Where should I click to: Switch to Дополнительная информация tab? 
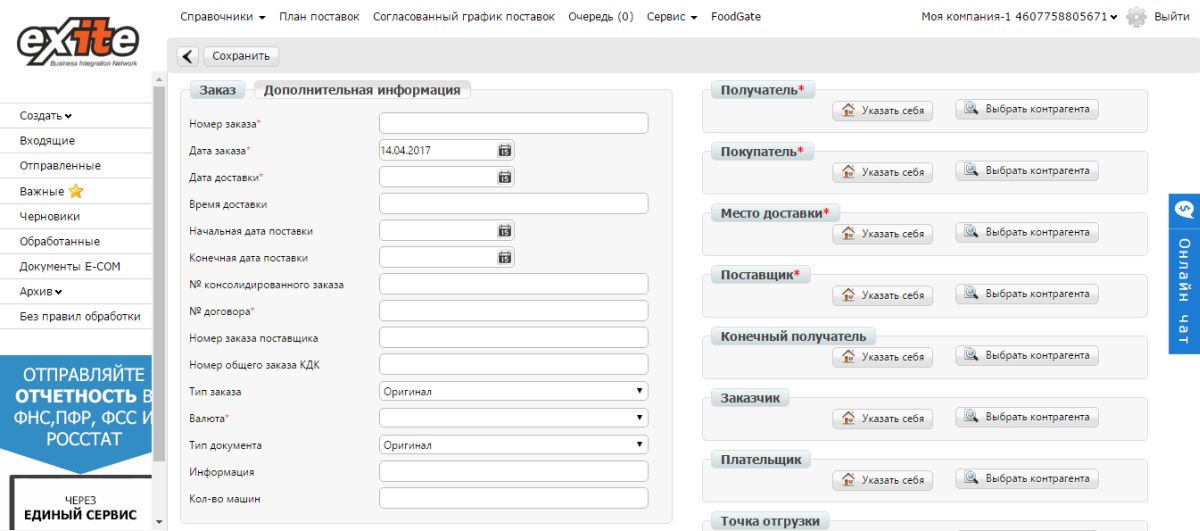click(x=362, y=90)
